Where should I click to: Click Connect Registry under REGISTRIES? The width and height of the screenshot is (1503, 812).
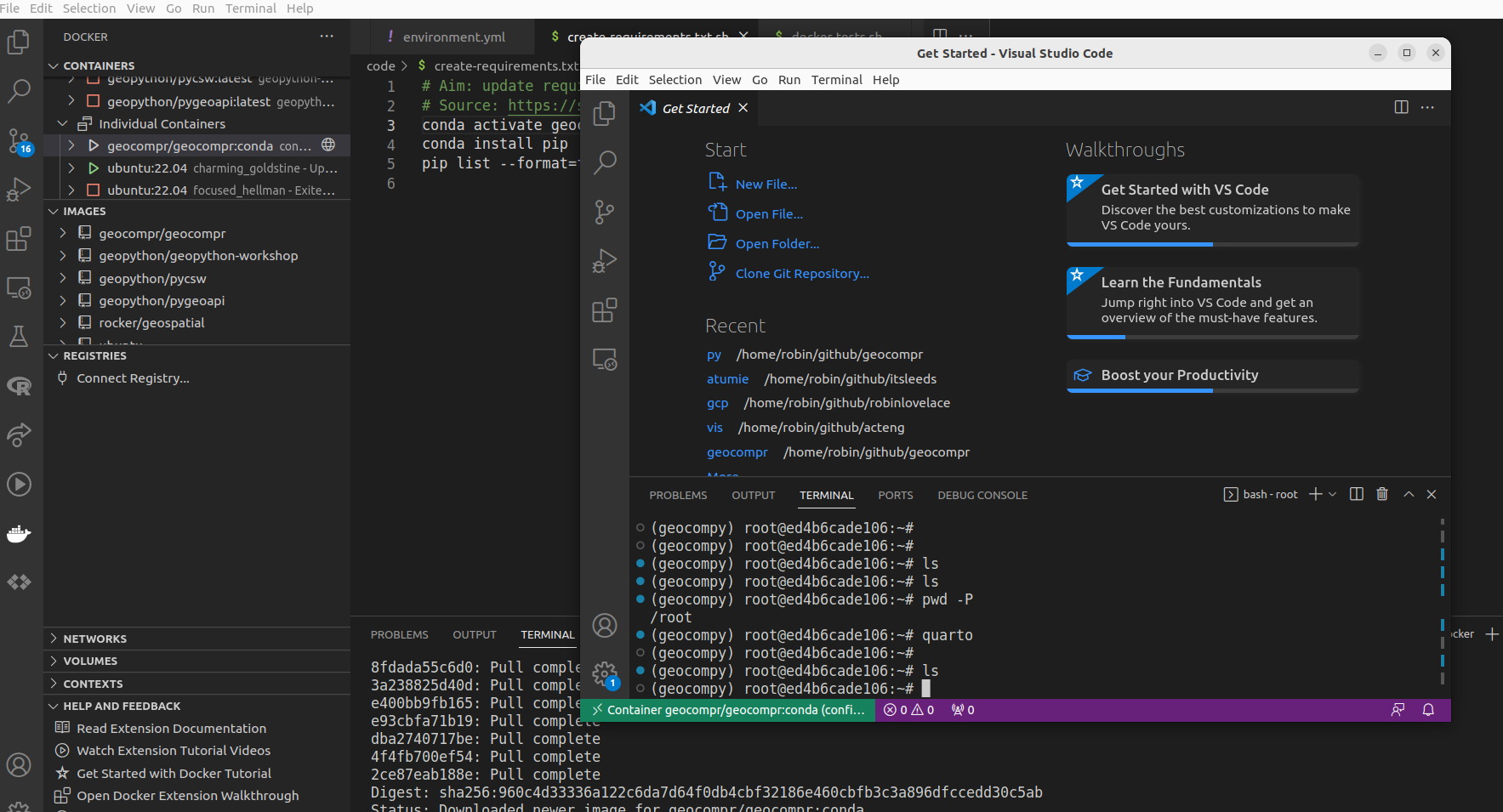pos(132,378)
